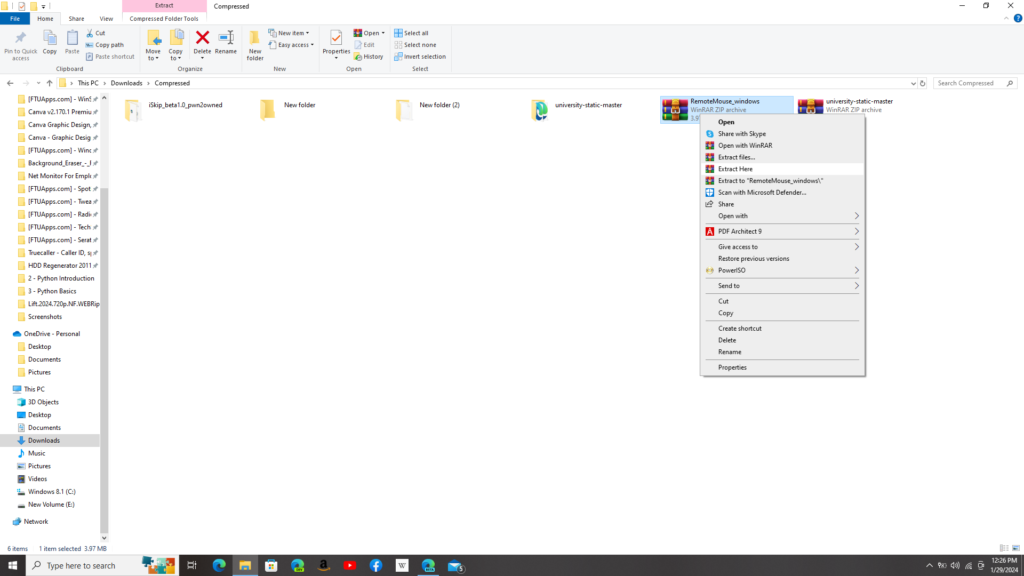
Task: Open Windows 8.1 (C:) drive
Action: pos(52,492)
